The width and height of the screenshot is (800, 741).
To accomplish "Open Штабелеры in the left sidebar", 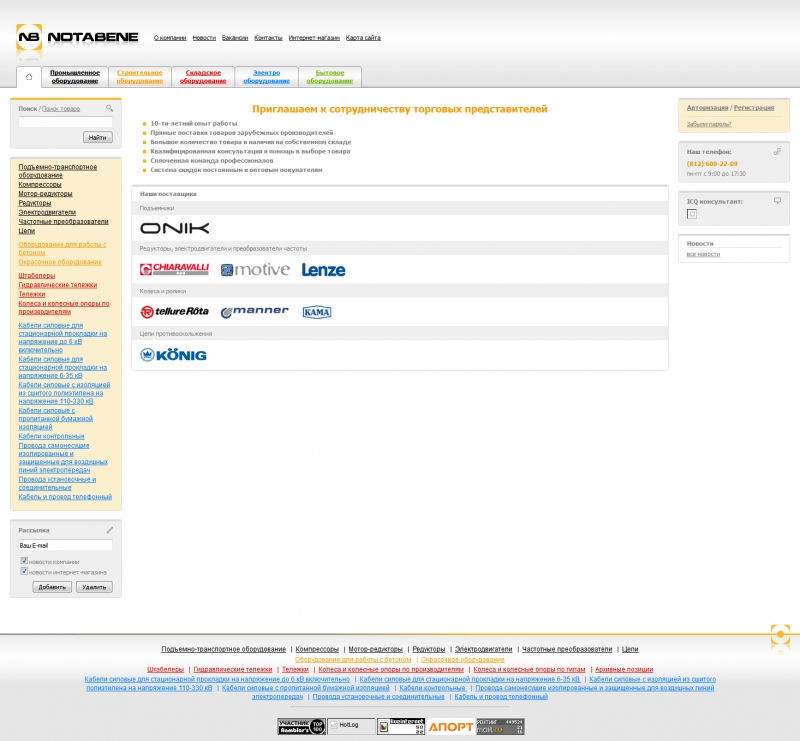I will (x=37, y=276).
